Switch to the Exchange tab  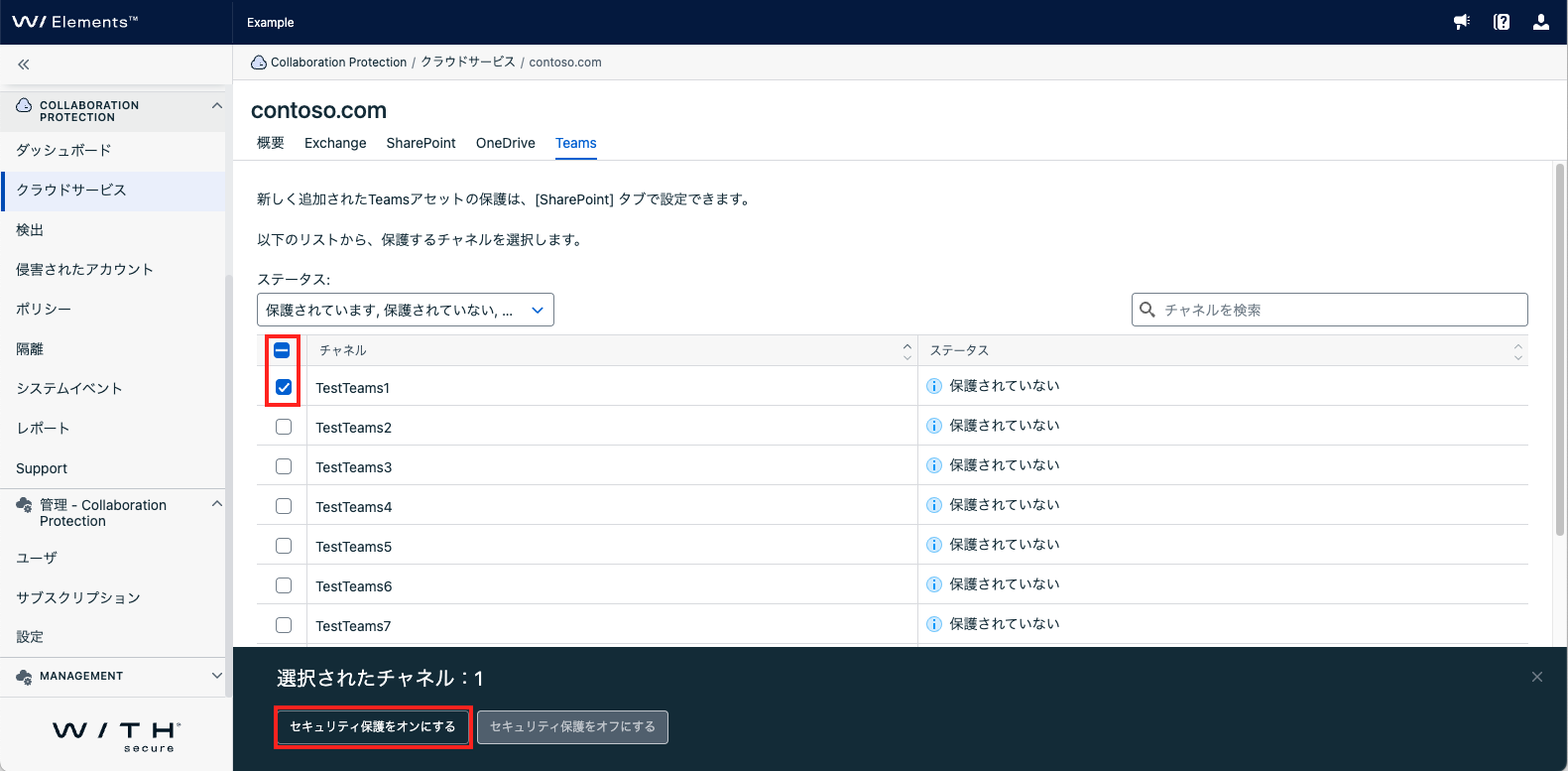[x=335, y=143]
